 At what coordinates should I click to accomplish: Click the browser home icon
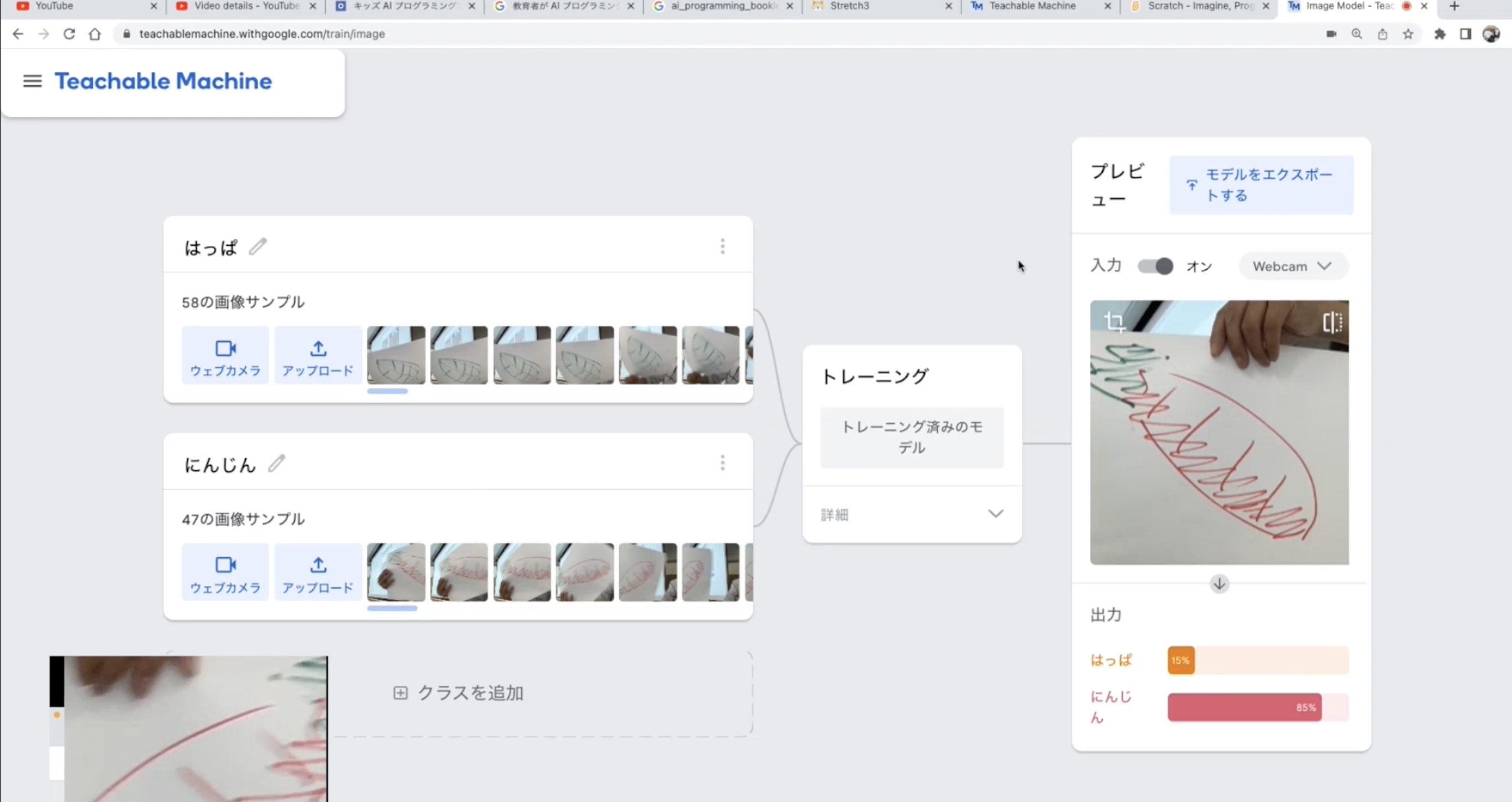click(x=95, y=34)
